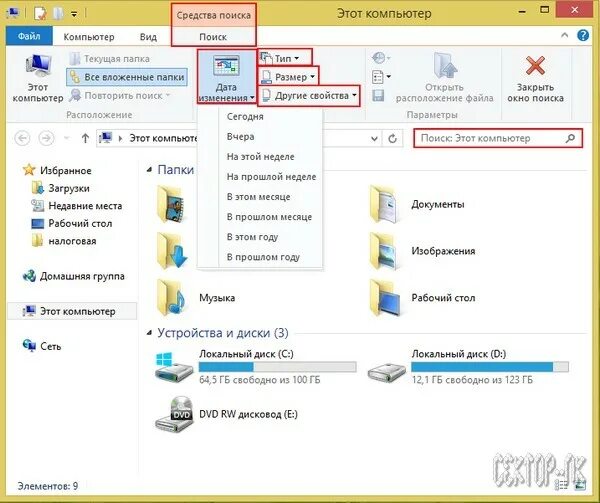Open recent locations arrow near Forward
Image resolution: width=600 pixels, height=503 pixels.
coord(67,138)
